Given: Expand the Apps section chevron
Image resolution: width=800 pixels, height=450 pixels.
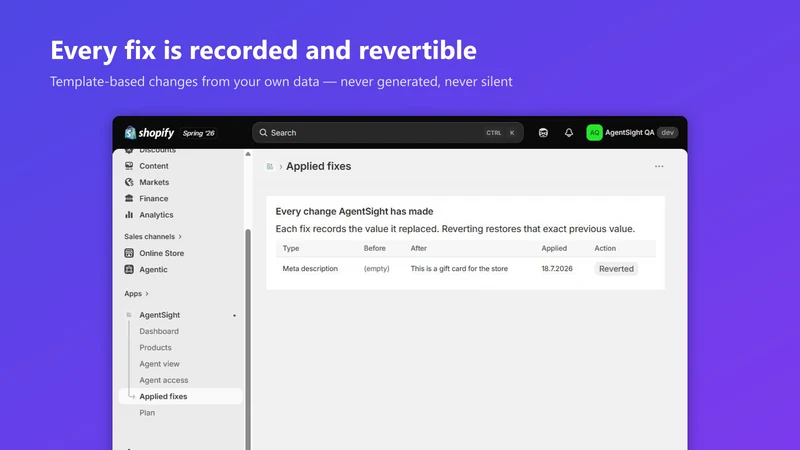Looking at the screenshot, I should point(147,294).
